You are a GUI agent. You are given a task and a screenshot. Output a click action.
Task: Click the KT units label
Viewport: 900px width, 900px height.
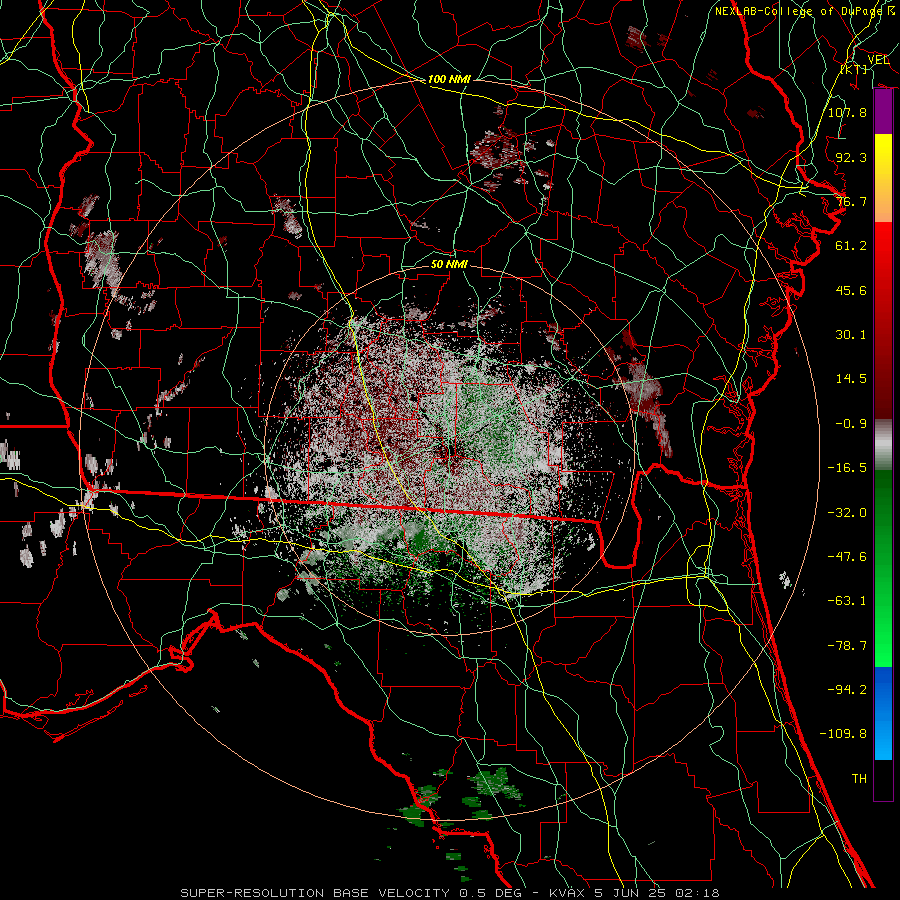[x=854, y=69]
